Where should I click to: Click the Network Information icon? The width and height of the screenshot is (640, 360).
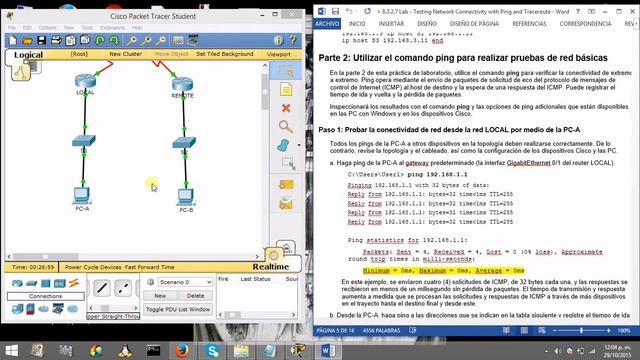pyautogui.click(x=278, y=40)
